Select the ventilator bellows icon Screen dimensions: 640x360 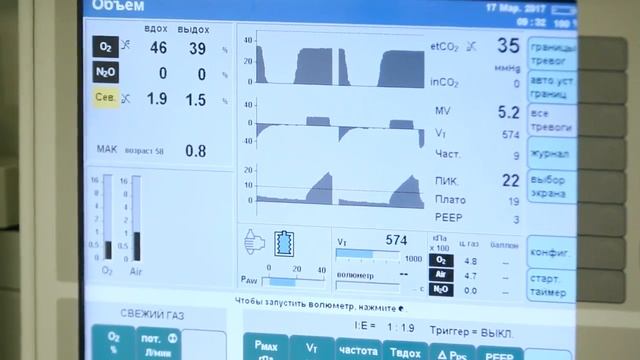tap(284, 243)
